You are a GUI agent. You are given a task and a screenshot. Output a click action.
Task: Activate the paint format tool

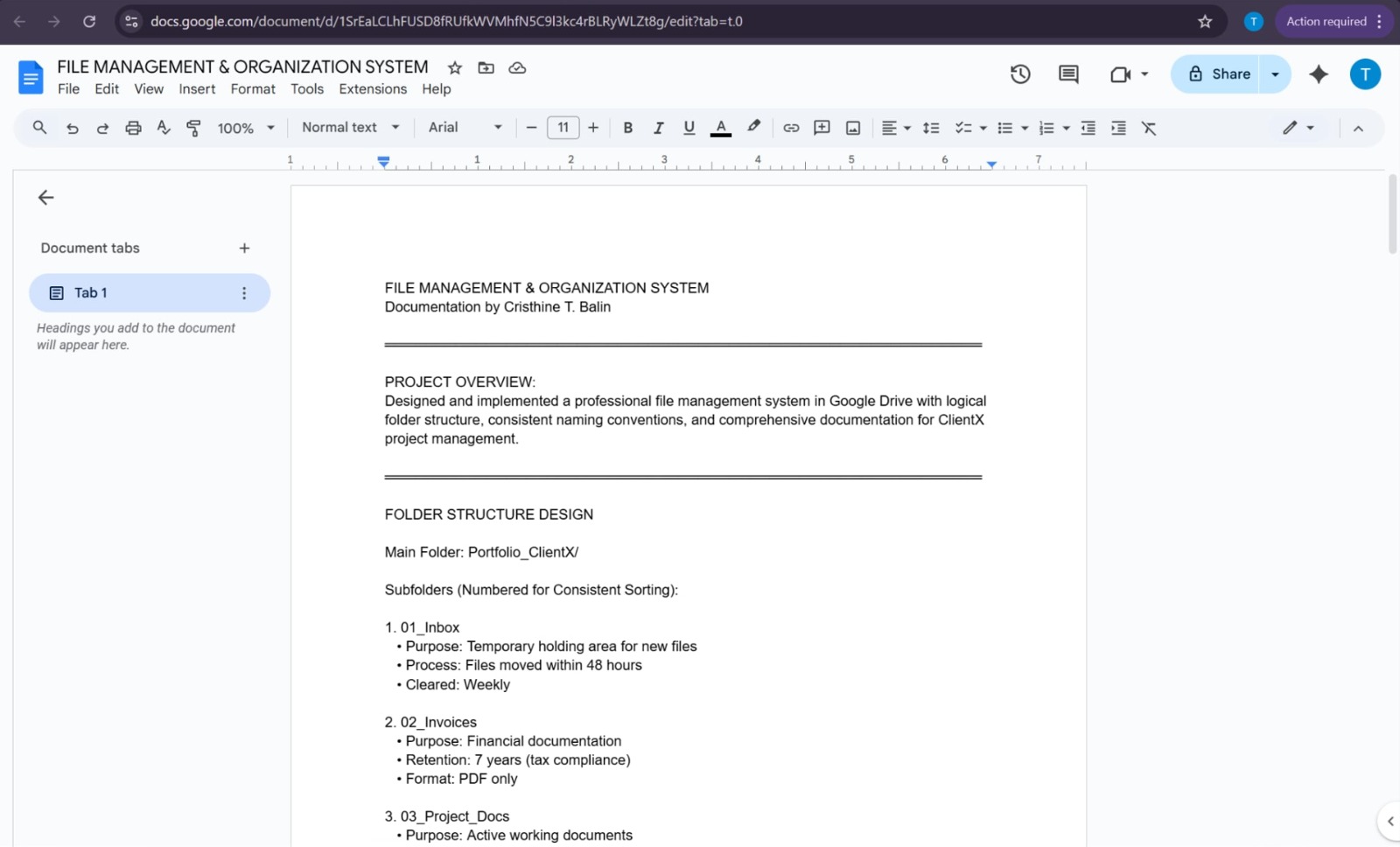[x=193, y=128]
